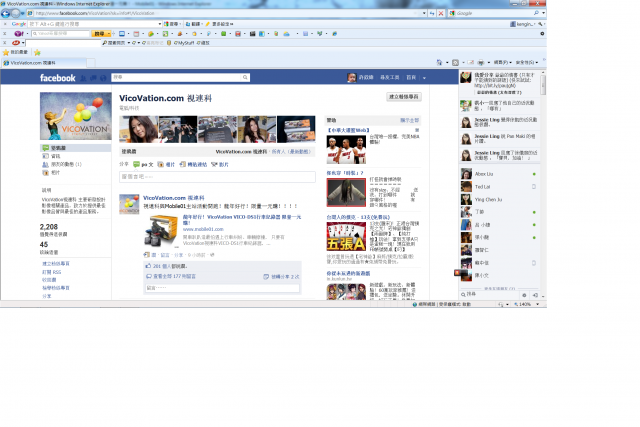The height and width of the screenshot is (427, 640).
Task: Click the orange Yahoo search button
Action: [x=101, y=34]
